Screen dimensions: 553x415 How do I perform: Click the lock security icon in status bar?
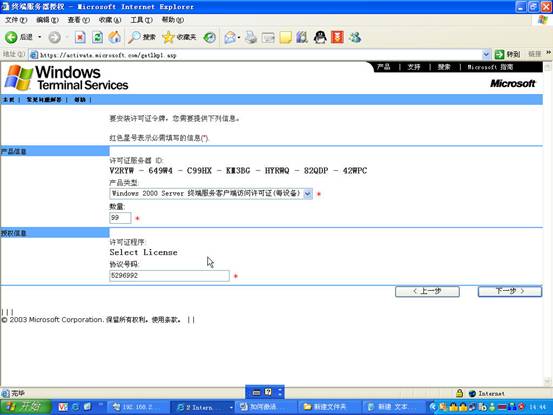(x=459, y=393)
